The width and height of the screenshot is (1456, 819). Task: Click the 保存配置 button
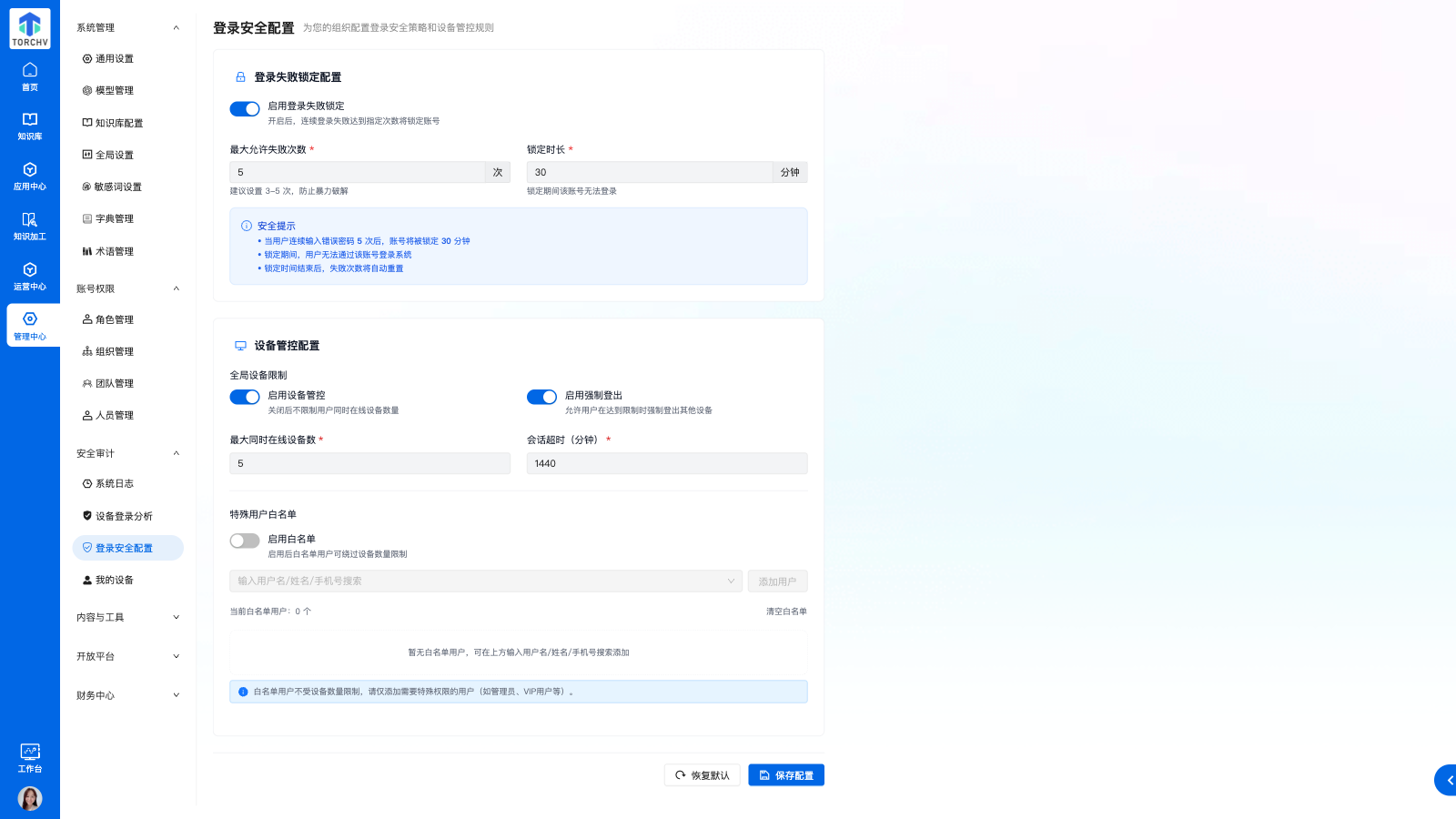[x=786, y=775]
